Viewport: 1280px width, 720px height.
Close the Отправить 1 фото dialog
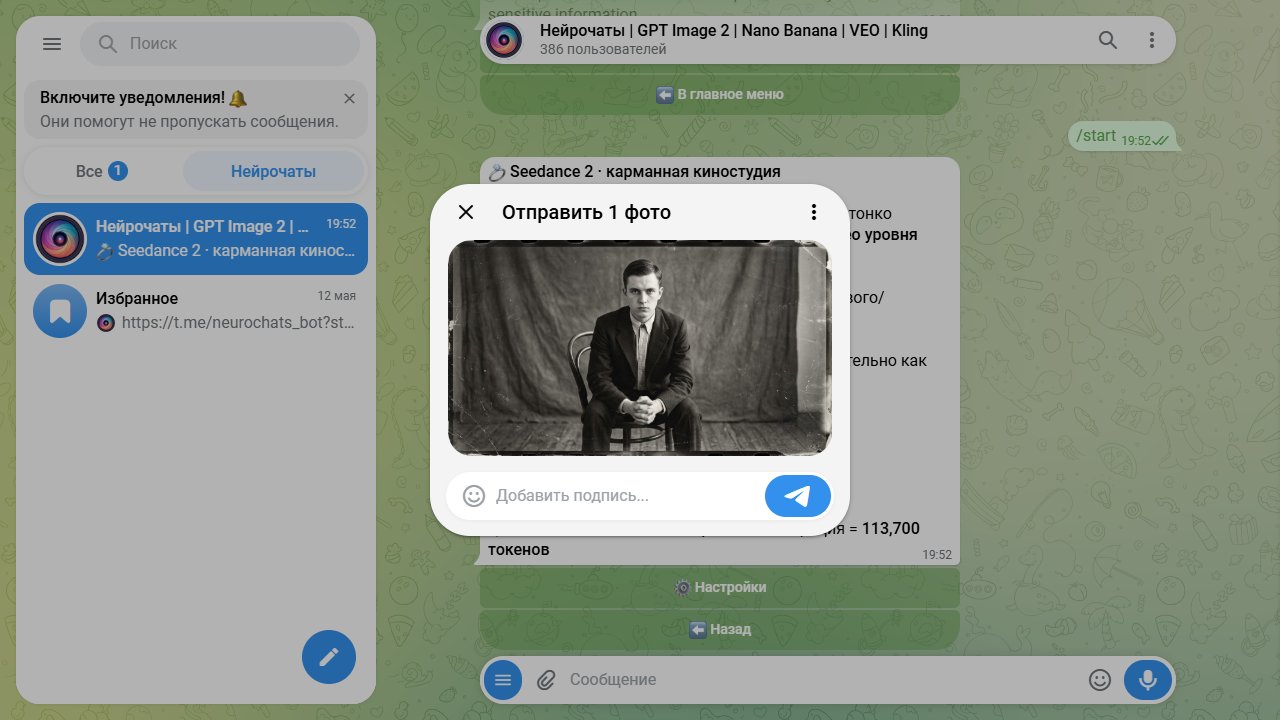tap(466, 212)
